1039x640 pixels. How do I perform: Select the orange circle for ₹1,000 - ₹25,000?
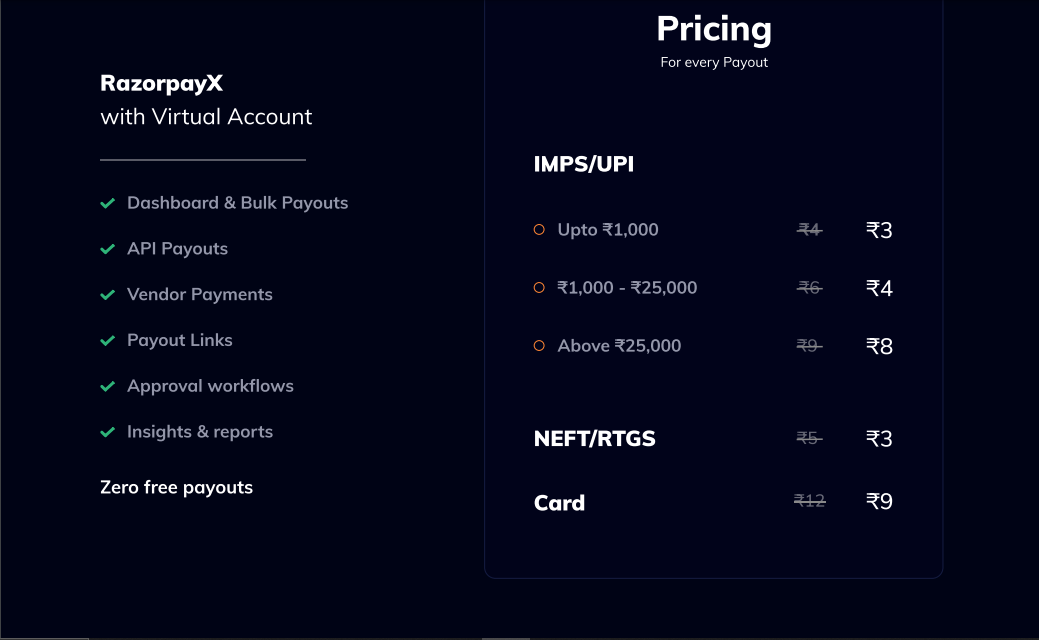click(539, 288)
